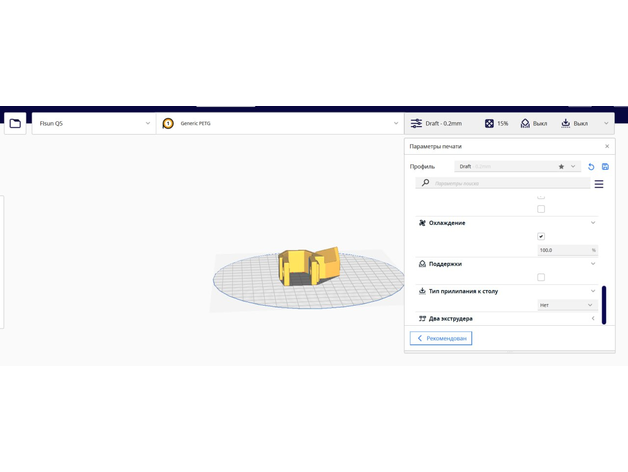The image size is (628, 472).
Task: Expand the Два экструдера section
Action: click(x=593, y=318)
